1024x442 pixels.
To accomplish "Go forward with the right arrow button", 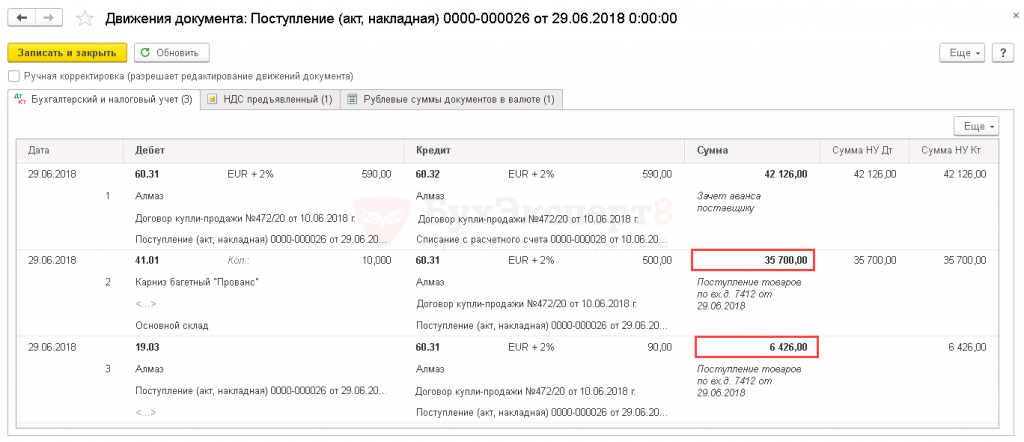I will [48, 18].
